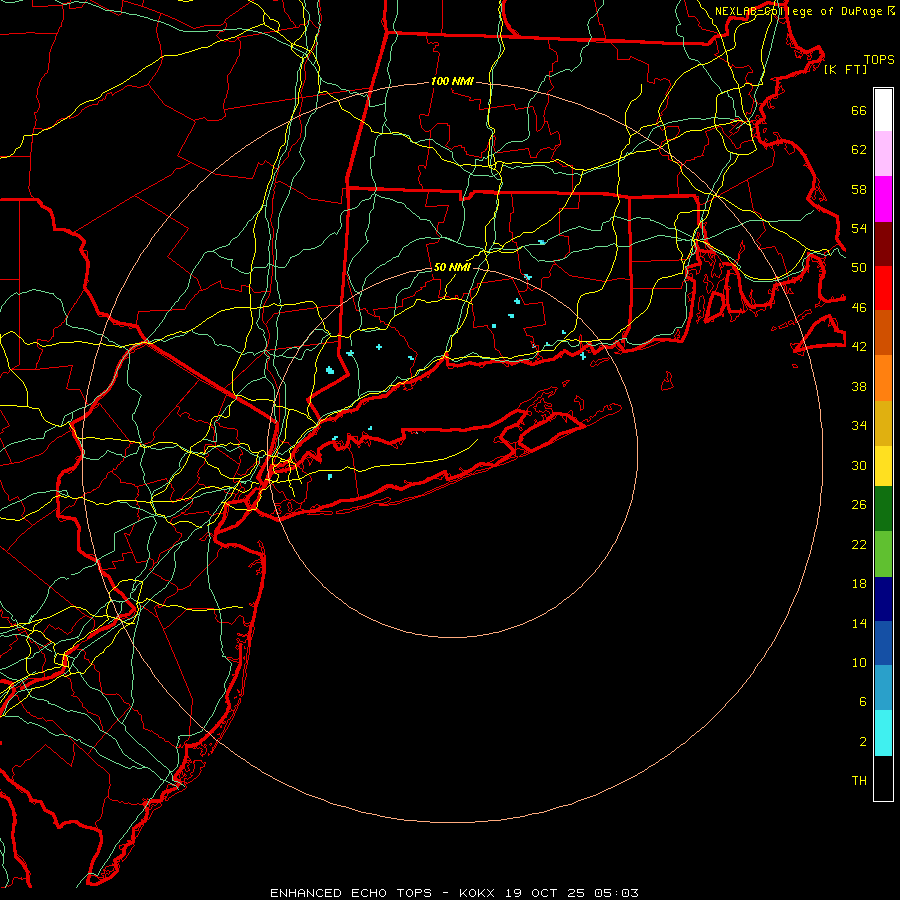Screen dimensions: 900x900
Task: Click the cyan 6 kft legend swatch
Action: [x=883, y=733]
